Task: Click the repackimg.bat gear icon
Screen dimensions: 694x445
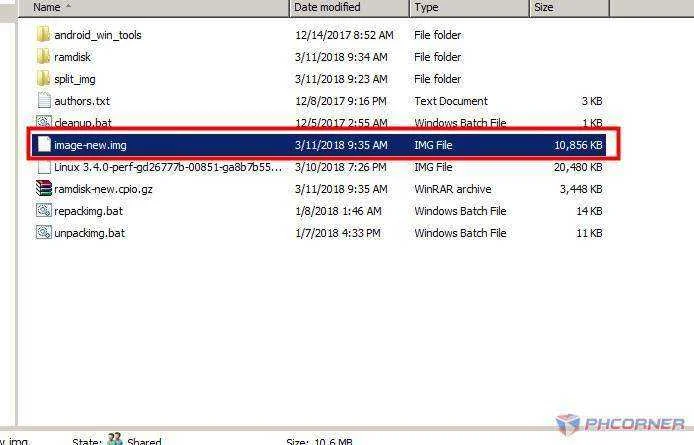Action: (43, 210)
